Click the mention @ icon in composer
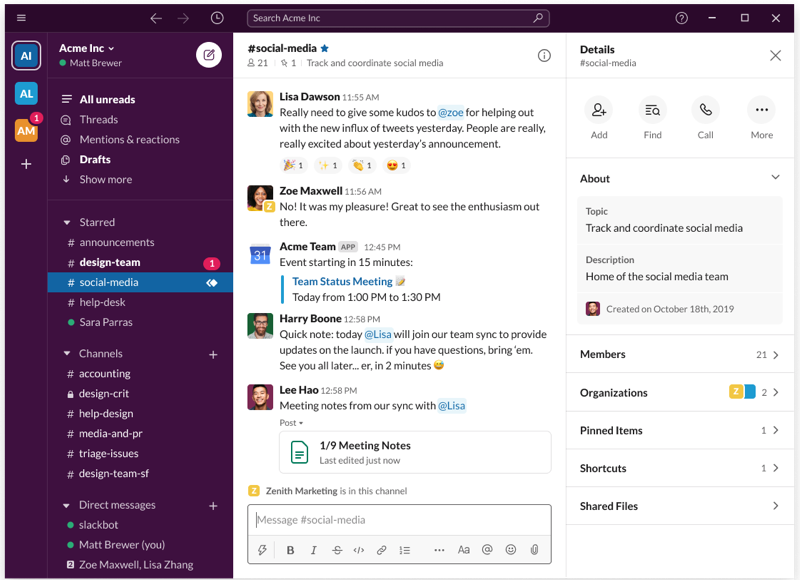 click(487, 549)
